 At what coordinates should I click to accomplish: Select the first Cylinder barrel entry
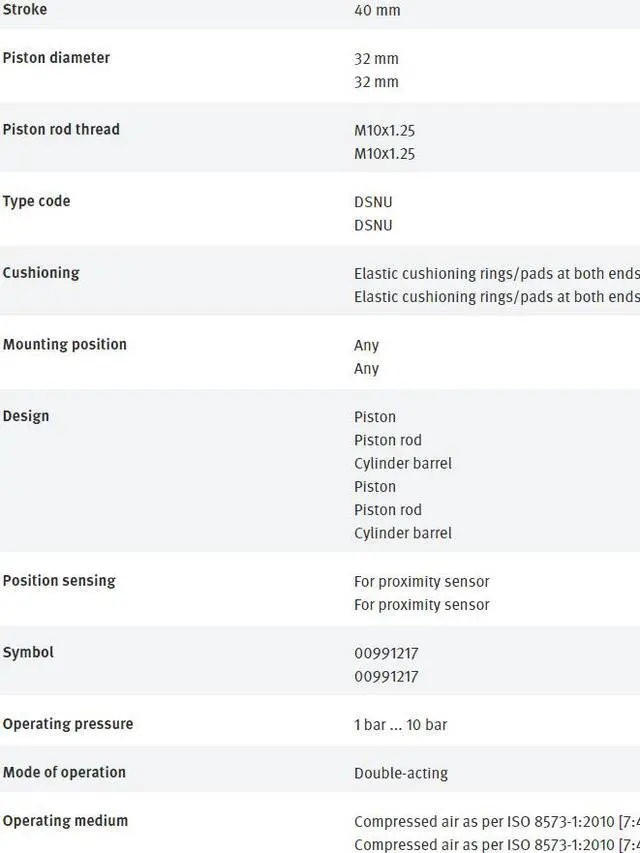[x=402, y=464]
